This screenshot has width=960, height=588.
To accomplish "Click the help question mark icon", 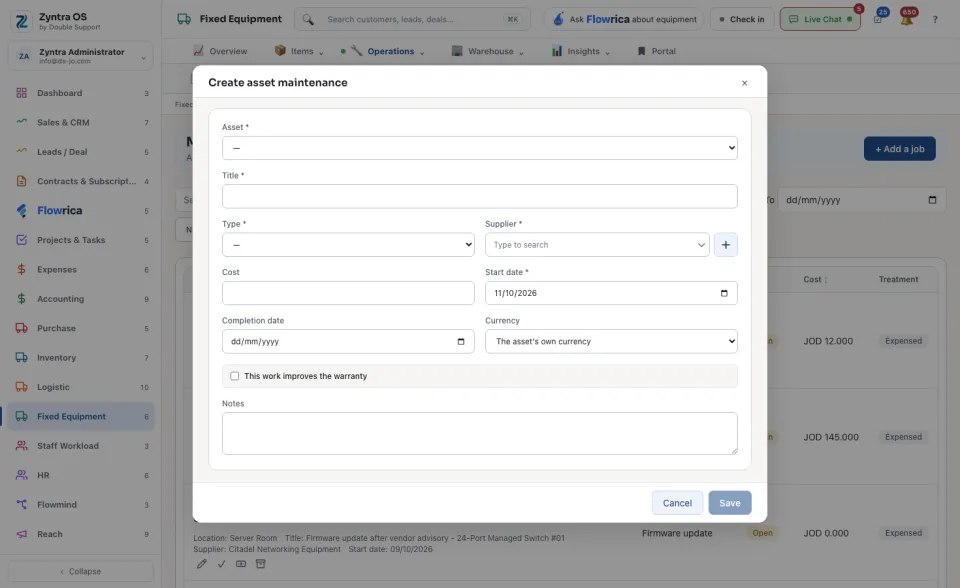I will pyautogui.click(x=935, y=20).
